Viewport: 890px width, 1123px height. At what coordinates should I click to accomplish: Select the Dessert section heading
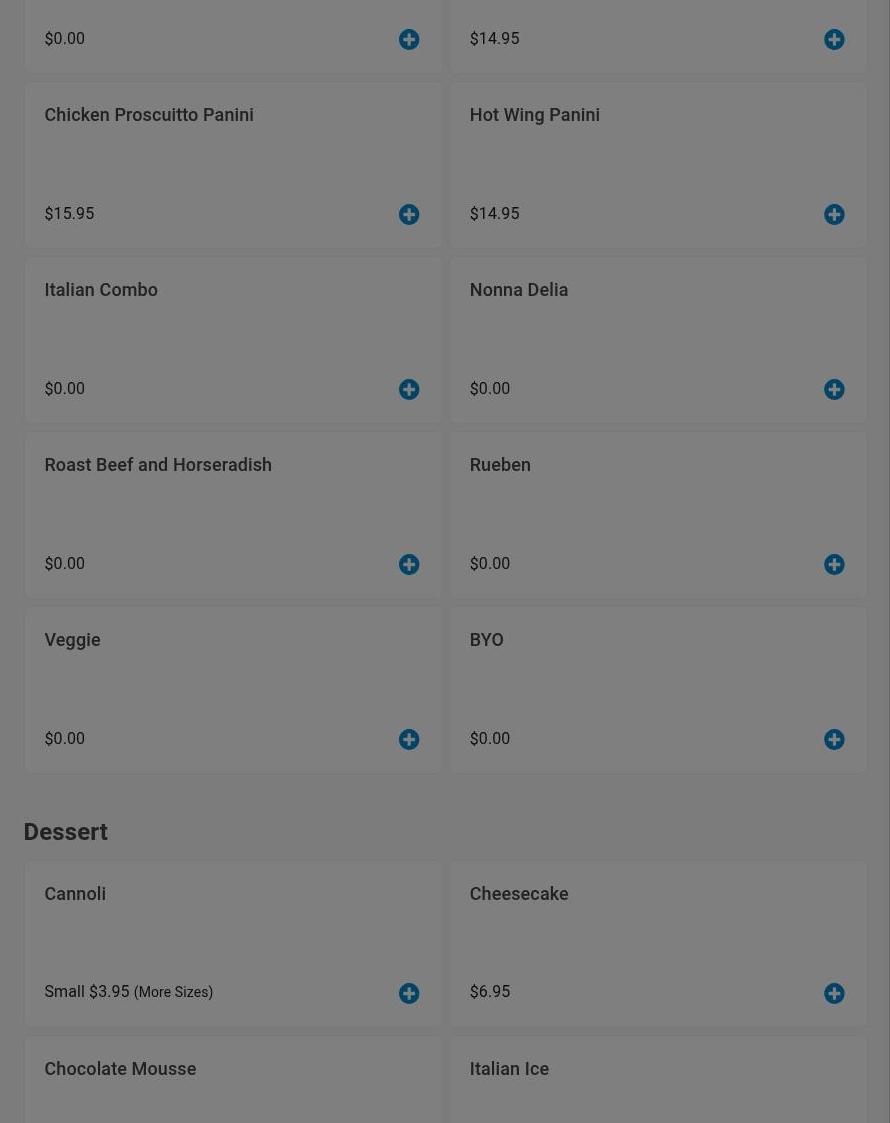65,832
